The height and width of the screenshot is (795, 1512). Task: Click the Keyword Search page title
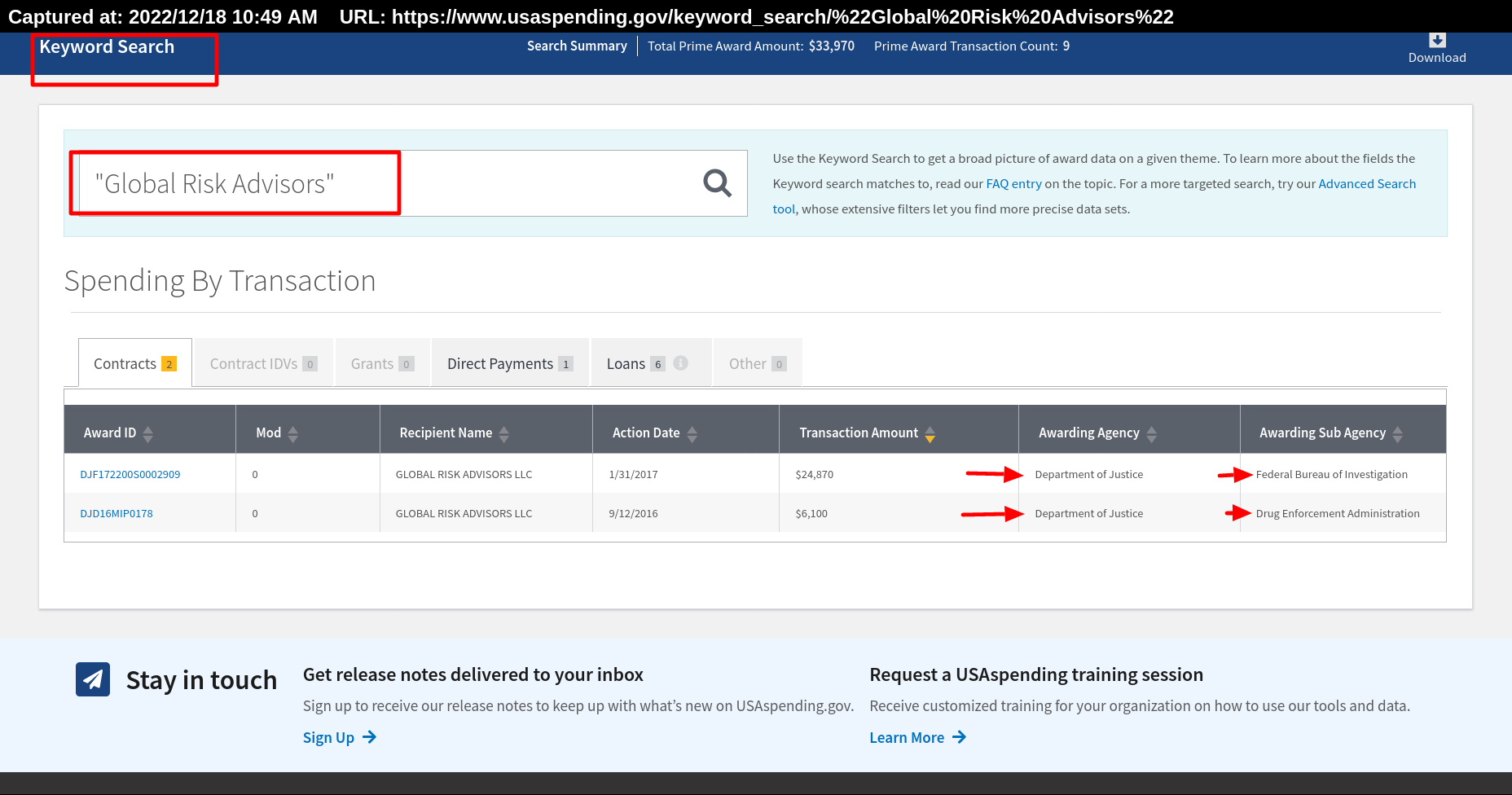click(x=107, y=46)
